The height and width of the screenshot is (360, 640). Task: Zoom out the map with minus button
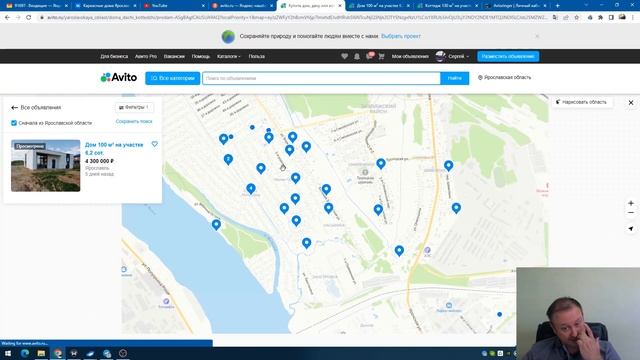tap(631, 213)
